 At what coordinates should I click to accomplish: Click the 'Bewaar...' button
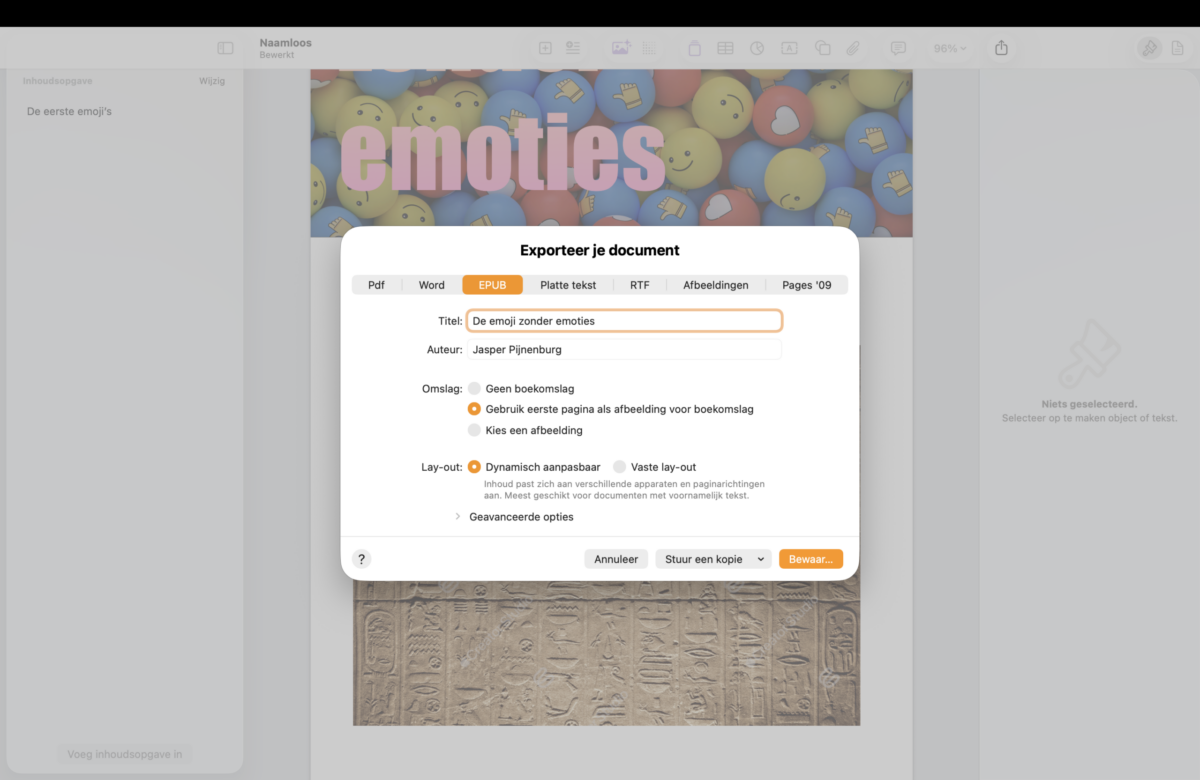pyautogui.click(x=810, y=559)
